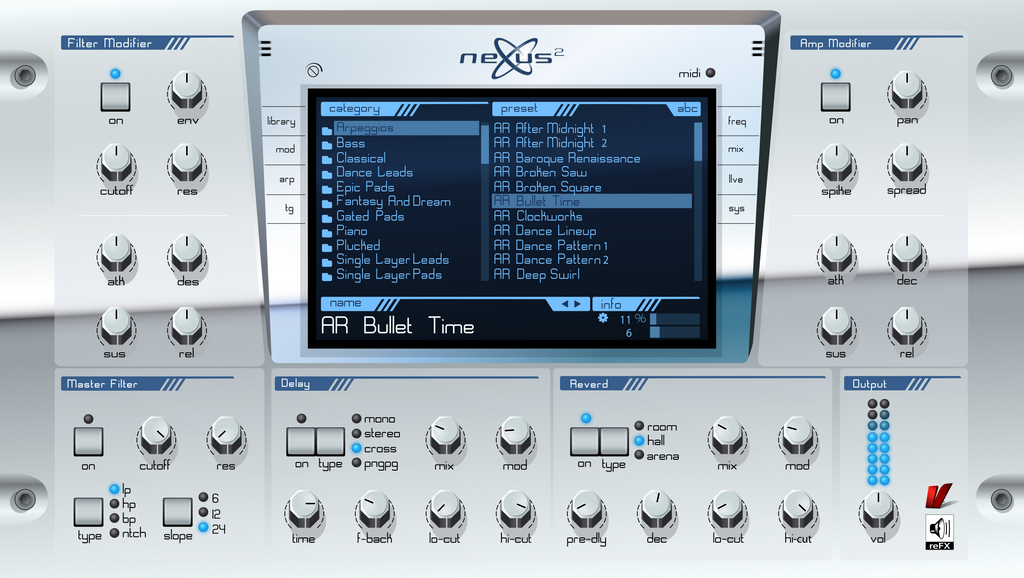The height and width of the screenshot is (578, 1024).
Task: Open the library tab
Action: coord(282,120)
